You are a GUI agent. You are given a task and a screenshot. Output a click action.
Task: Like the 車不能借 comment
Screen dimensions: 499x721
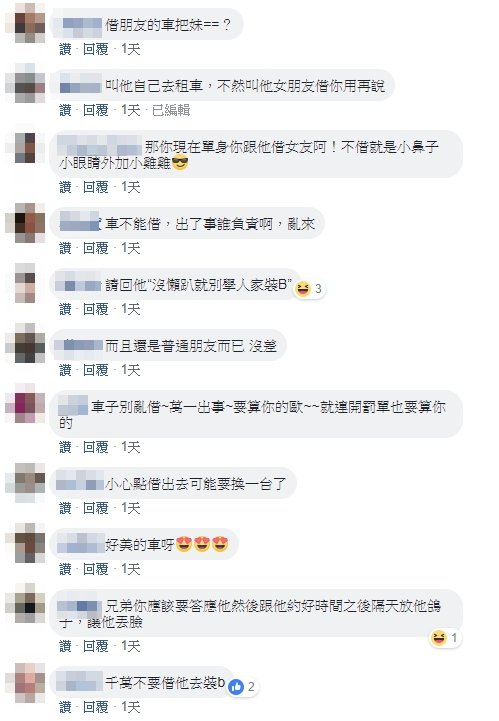[65, 248]
